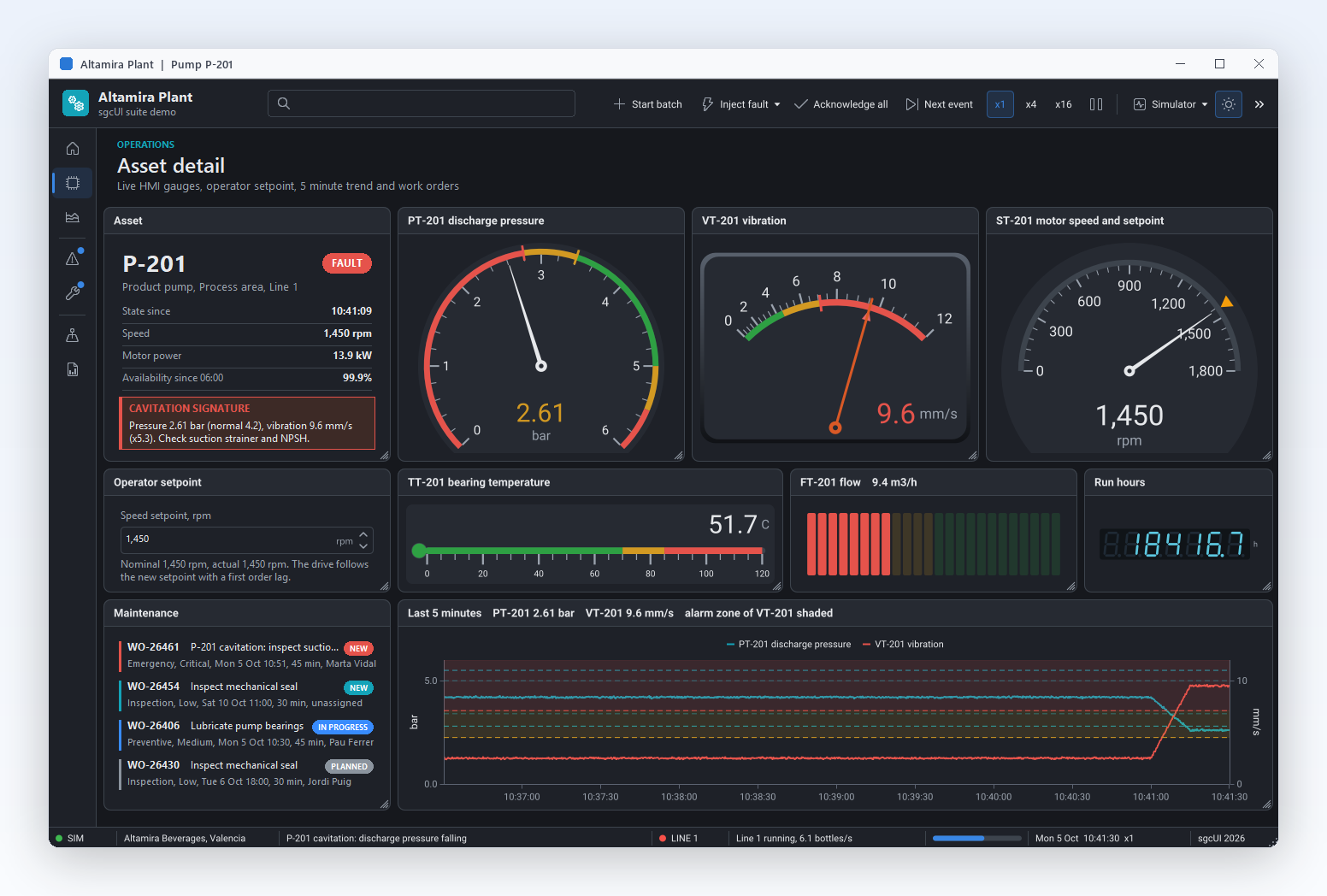
Task: Toggle PT-201 discharge pressure legend series
Action: click(x=788, y=645)
